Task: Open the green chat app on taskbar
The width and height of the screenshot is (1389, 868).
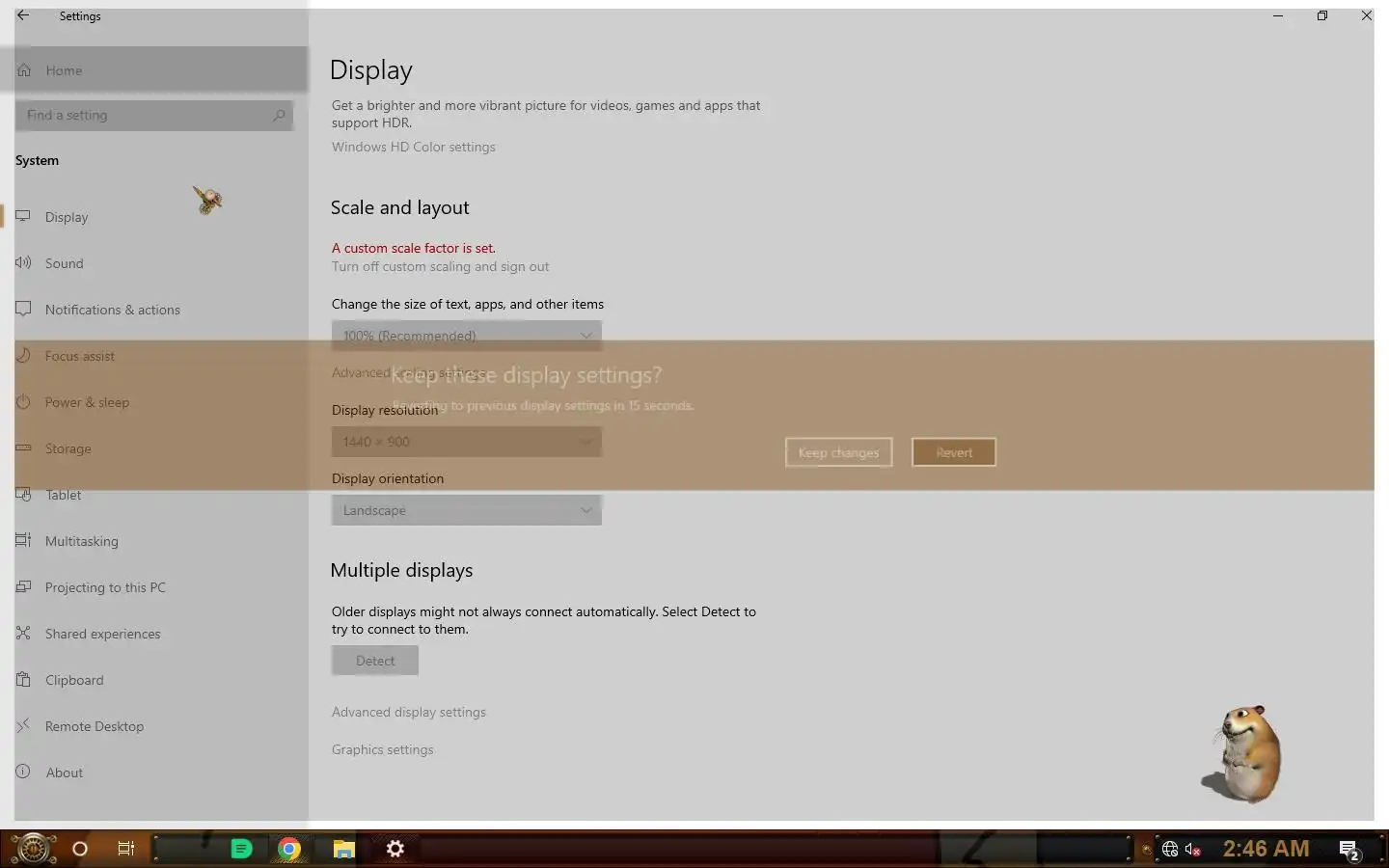Action: tap(241, 849)
